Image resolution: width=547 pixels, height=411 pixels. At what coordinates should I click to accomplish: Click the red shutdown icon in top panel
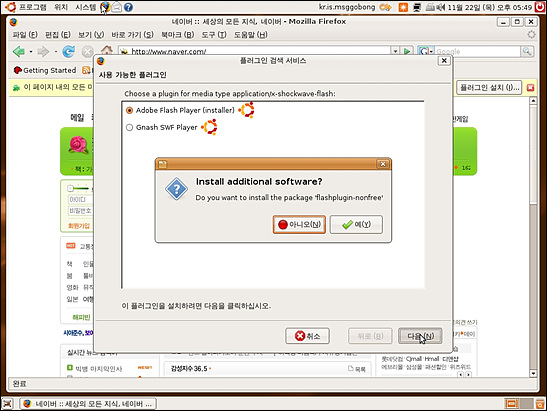point(540,7)
